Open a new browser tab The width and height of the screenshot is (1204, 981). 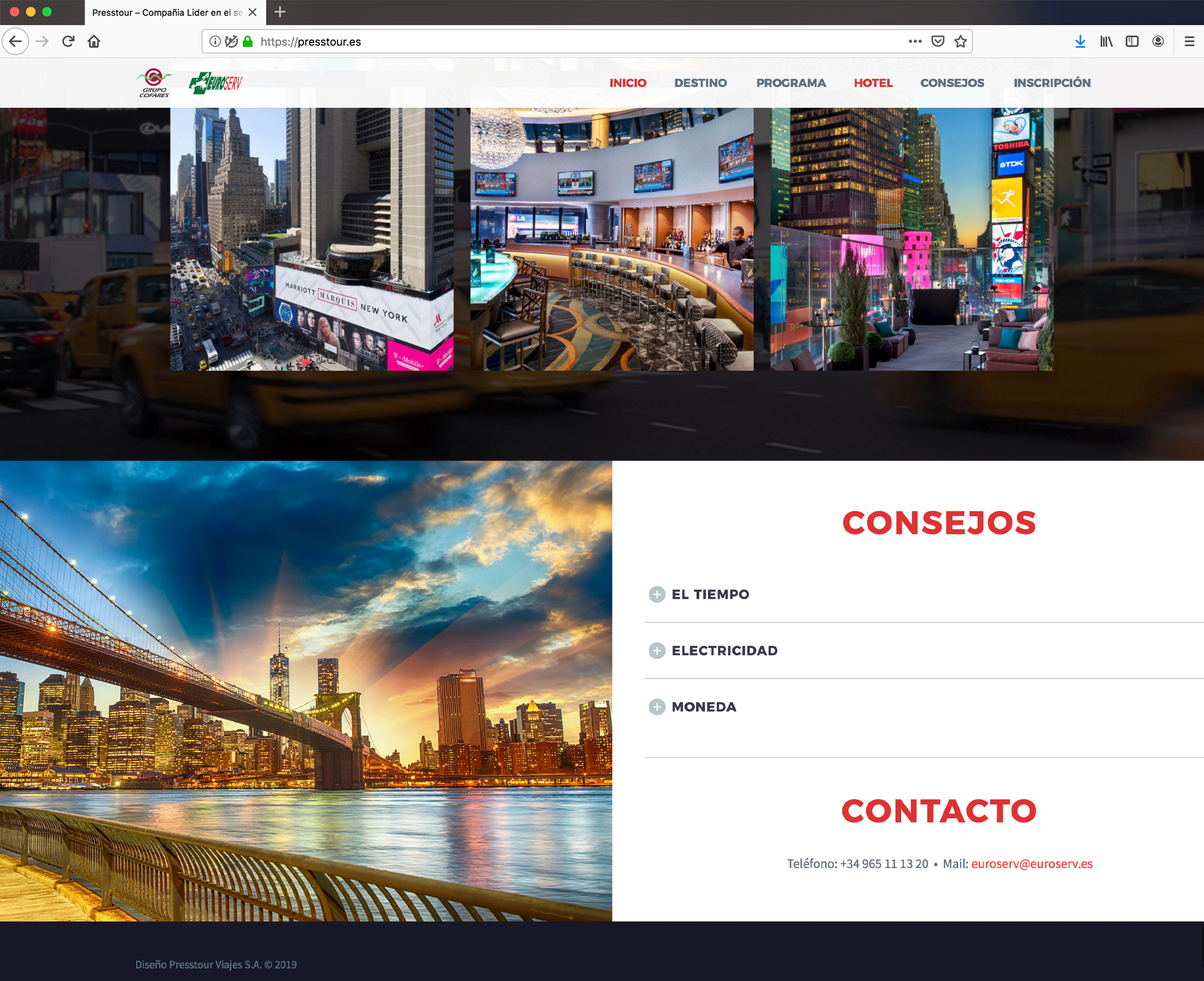[280, 12]
